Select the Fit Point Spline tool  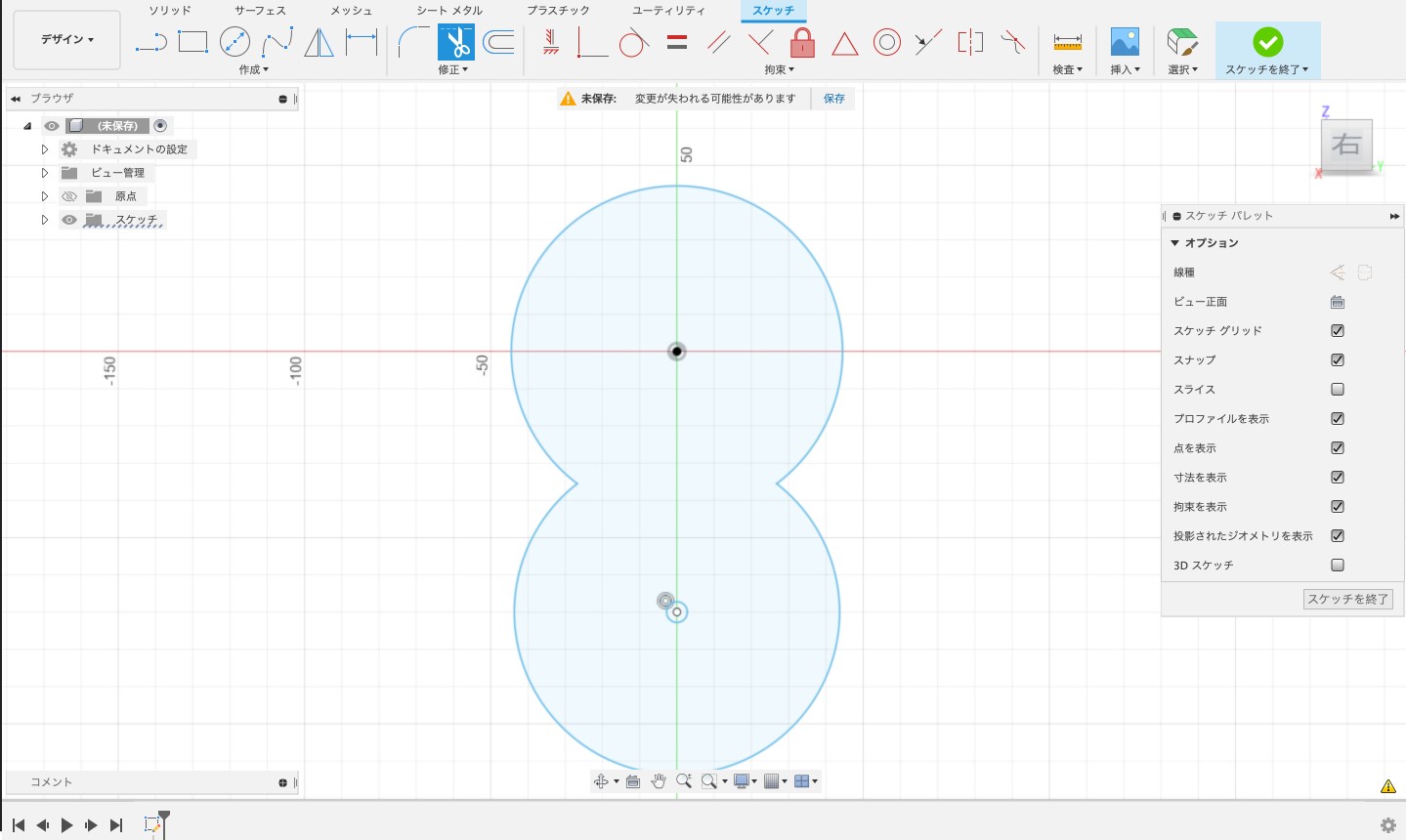point(277,42)
